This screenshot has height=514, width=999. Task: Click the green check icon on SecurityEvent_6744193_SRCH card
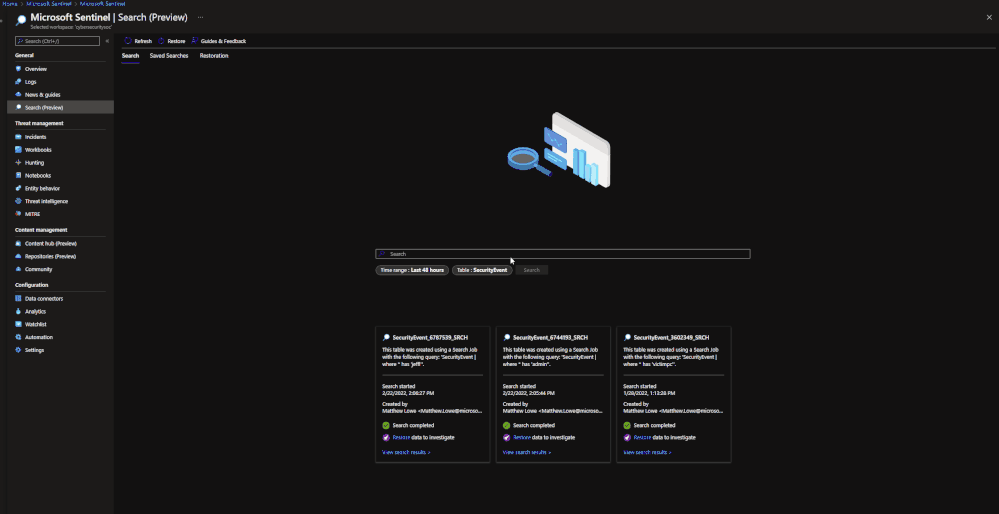tap(507, 425)
